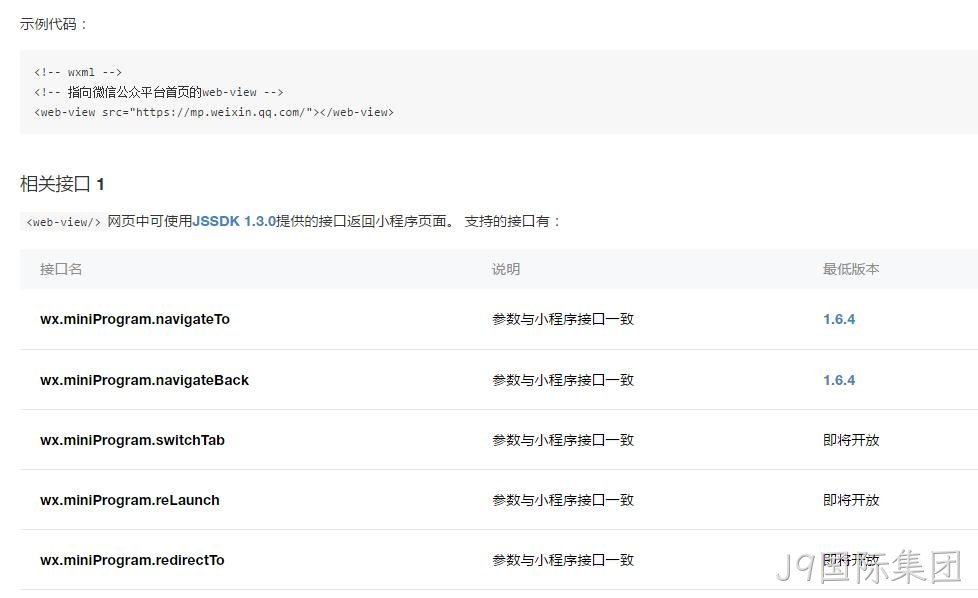Click 即将开放 in the switchTab row

tap(851, 440)
